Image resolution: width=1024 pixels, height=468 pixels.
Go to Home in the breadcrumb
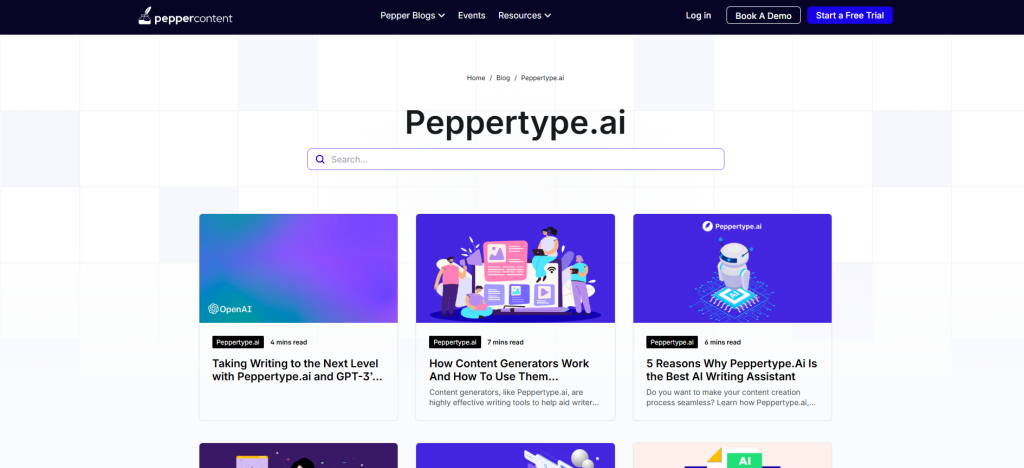[x=476, y=78]
